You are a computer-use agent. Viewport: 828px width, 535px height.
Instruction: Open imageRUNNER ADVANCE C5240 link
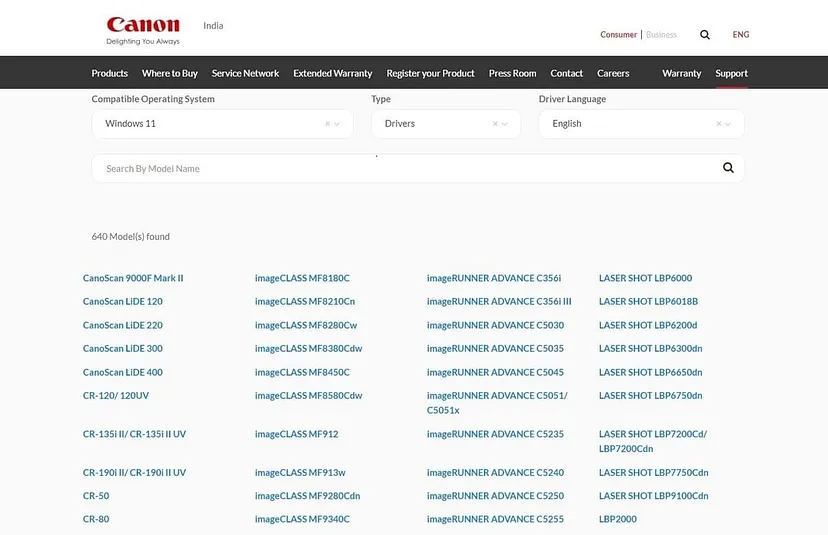tap(495, 472)
